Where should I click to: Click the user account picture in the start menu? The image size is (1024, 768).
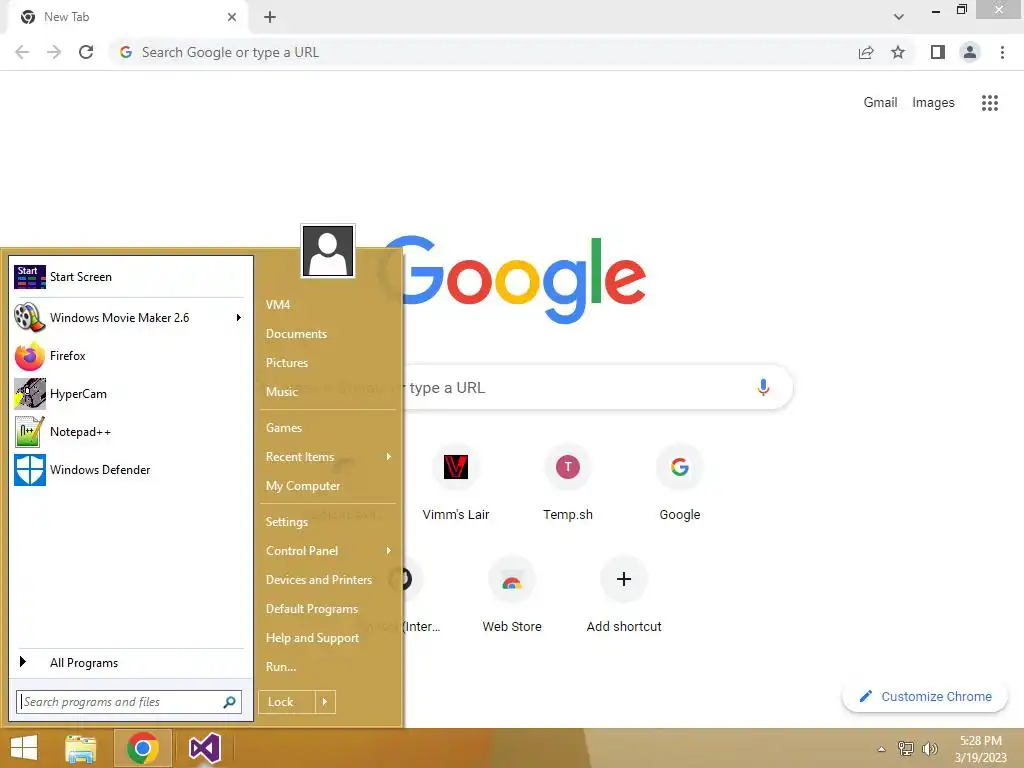click(x=328, y=251)
